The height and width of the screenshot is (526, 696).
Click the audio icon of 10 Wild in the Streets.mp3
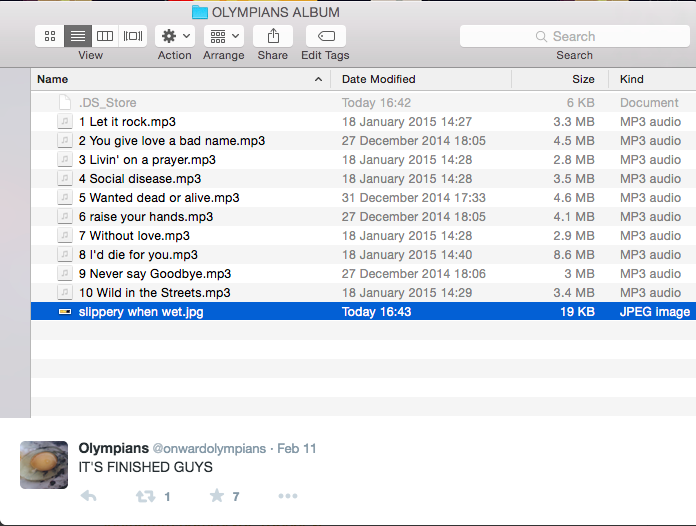(65, 293)
